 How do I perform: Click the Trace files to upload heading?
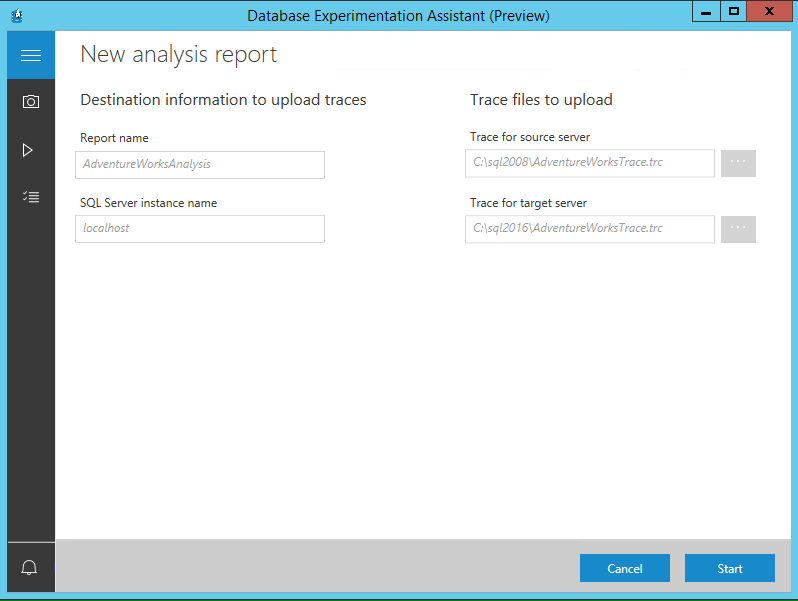(x=541, y=100)
